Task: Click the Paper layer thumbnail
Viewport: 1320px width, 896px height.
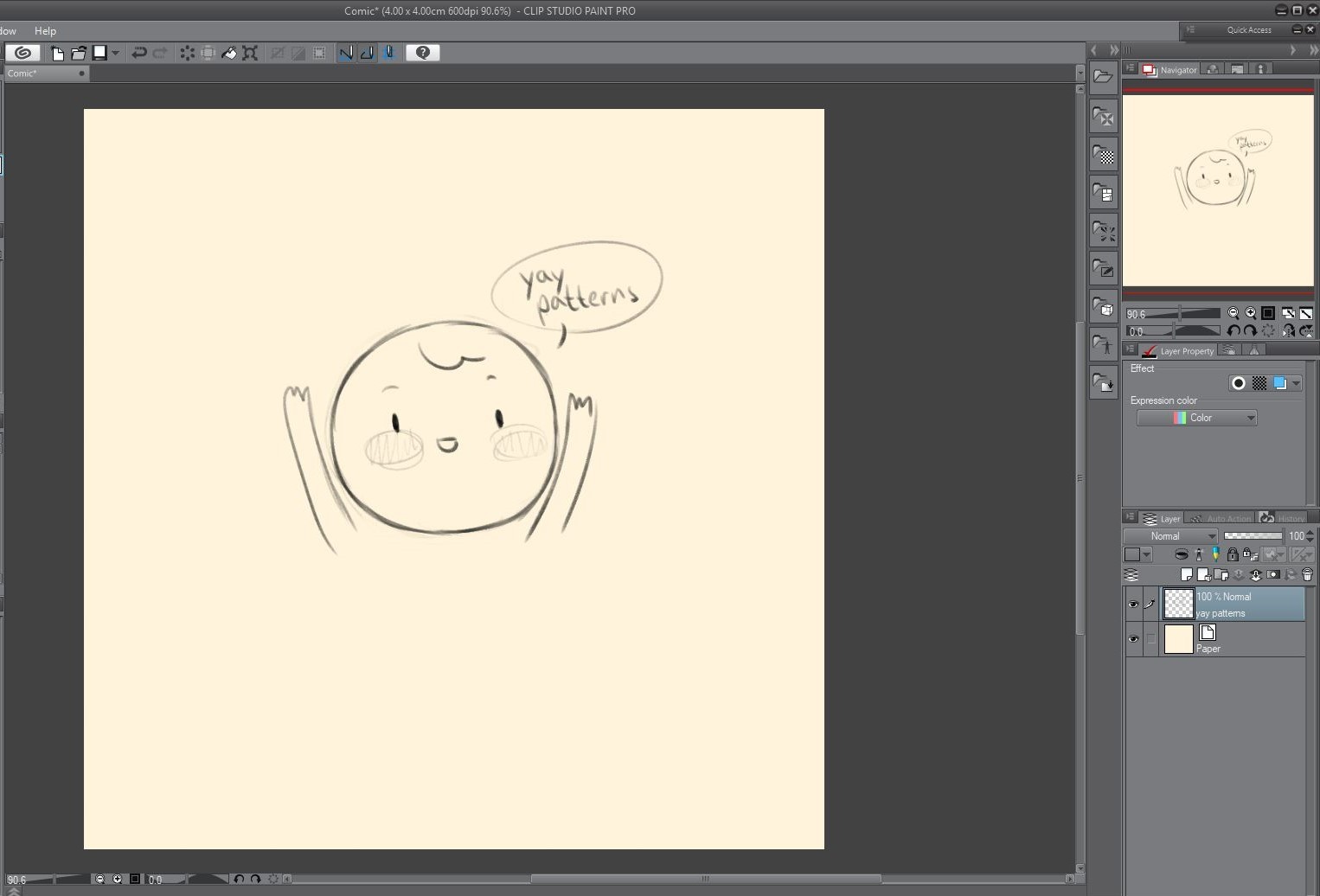Action: coord(1178,640)
